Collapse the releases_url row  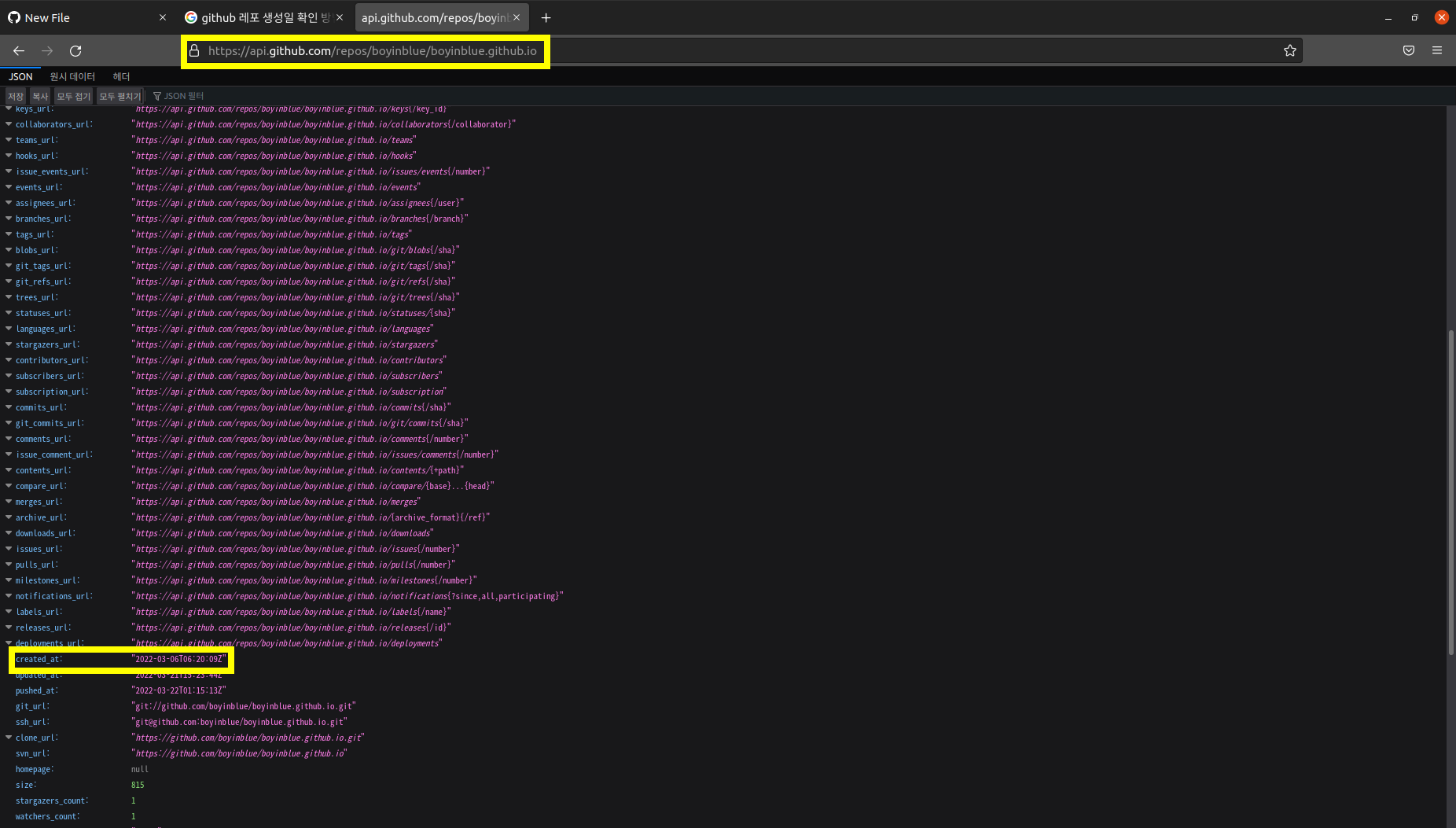pos(9,627)
